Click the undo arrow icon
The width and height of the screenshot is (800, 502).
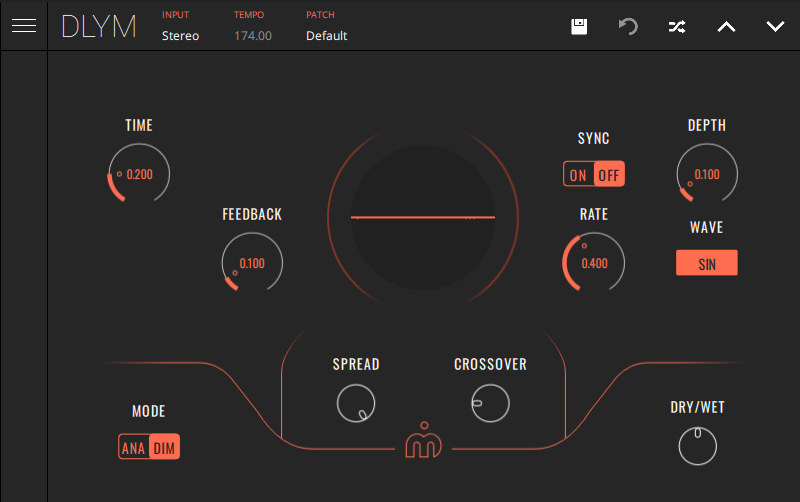click(628, 26)
